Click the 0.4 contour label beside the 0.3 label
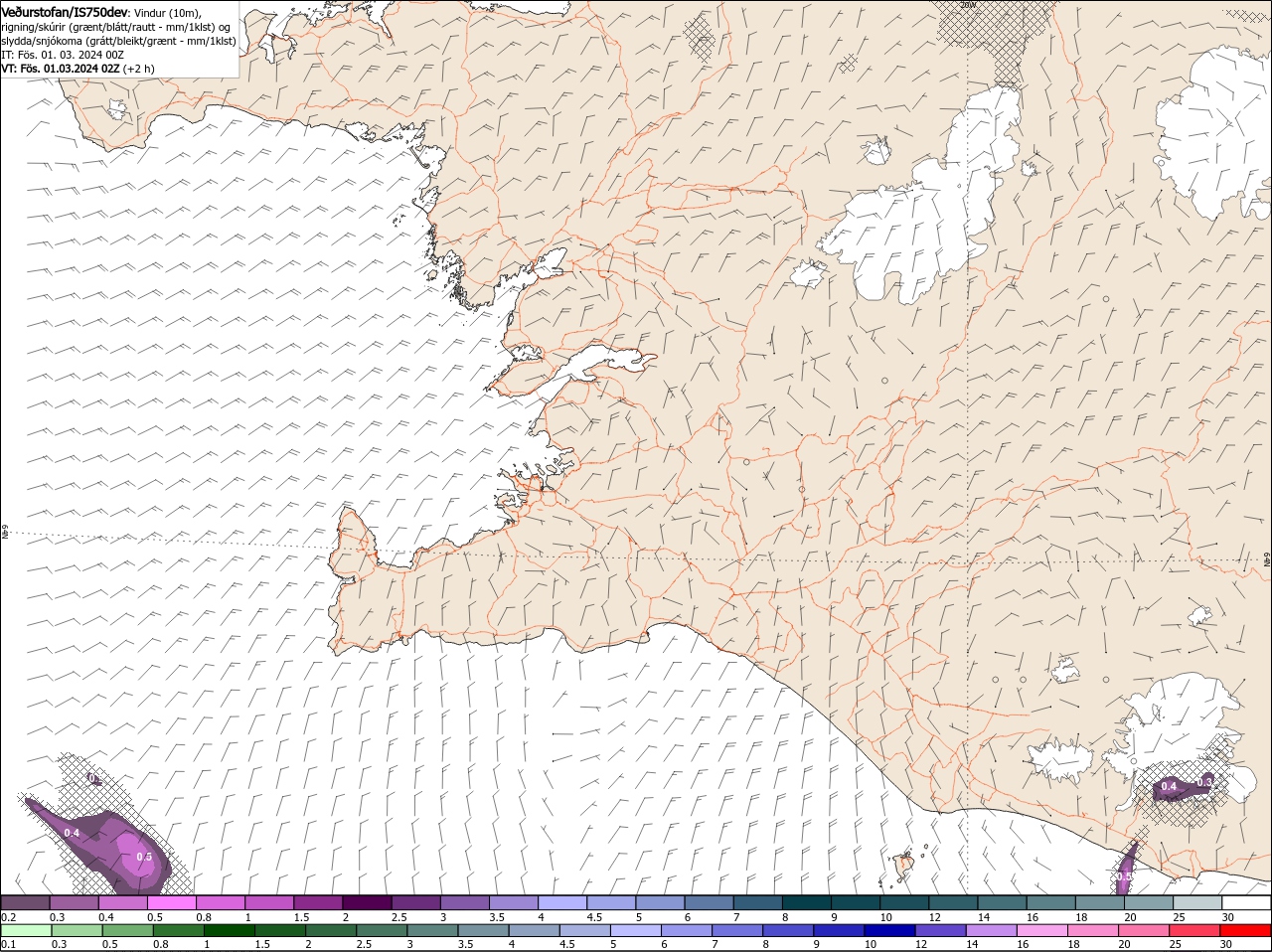 click(1169, 786)
